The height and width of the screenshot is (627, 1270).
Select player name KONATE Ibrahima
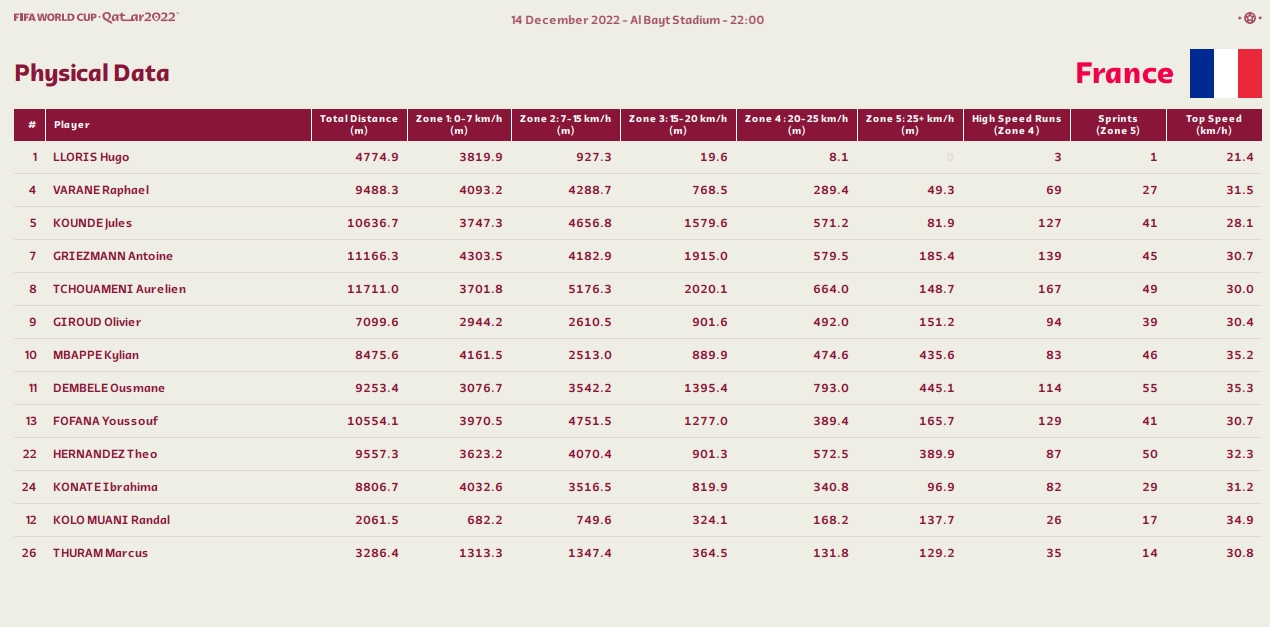coord(105,487)
